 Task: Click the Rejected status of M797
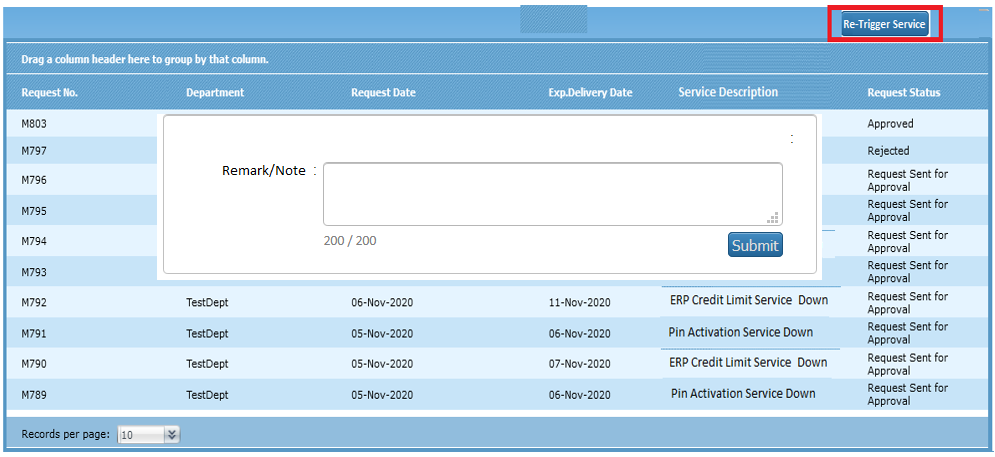click(x=888, y=151)
